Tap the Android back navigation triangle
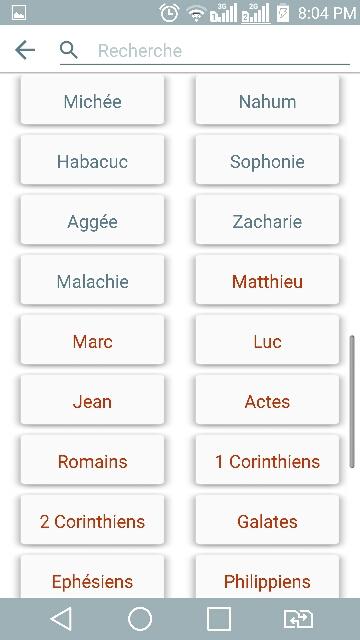The height and width of the screenshot is (640, 360). 61,619
